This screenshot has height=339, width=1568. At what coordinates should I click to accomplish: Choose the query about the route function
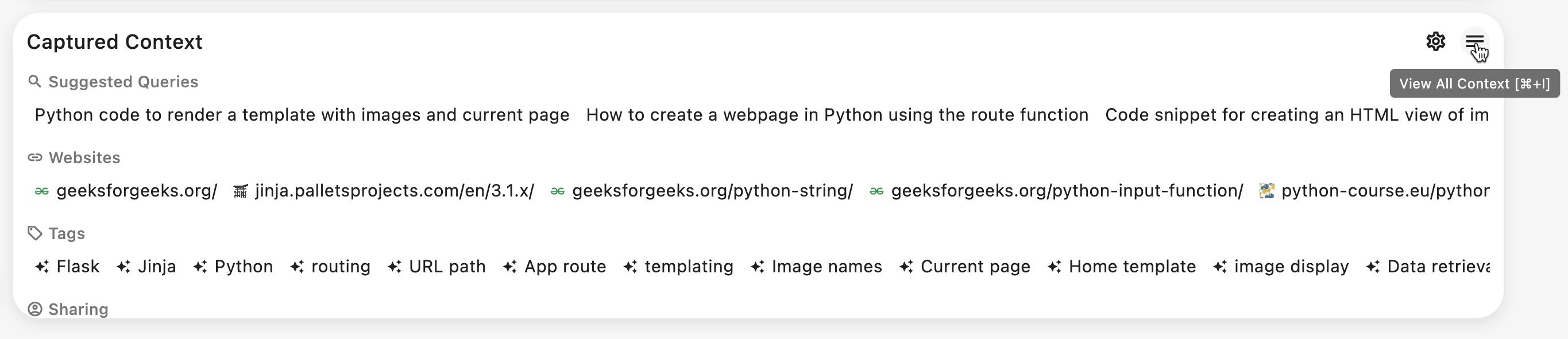837,115
